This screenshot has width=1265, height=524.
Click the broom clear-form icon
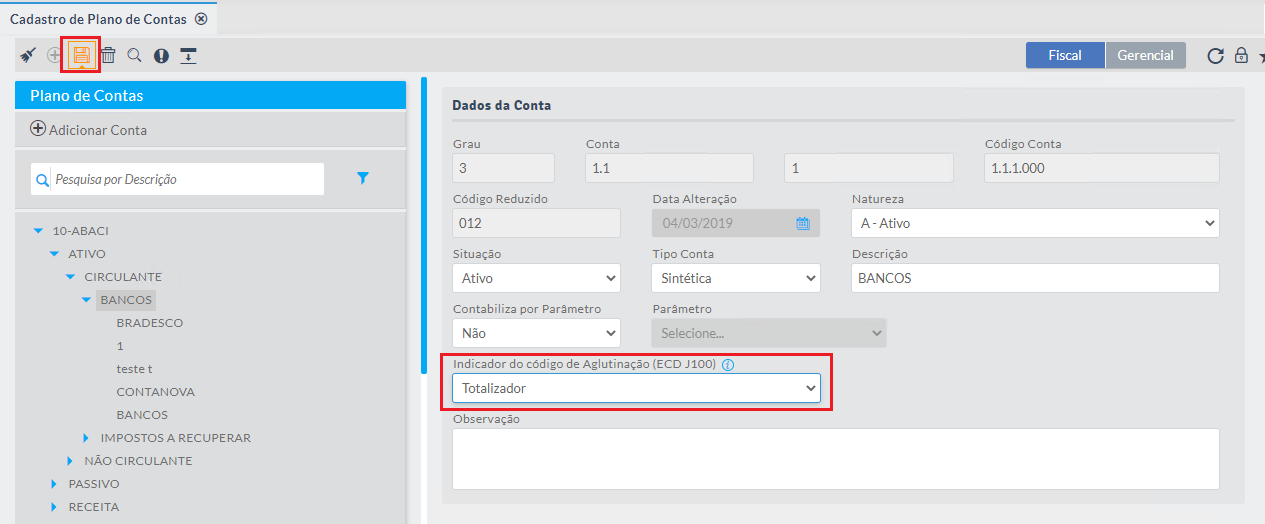(27, 55)
